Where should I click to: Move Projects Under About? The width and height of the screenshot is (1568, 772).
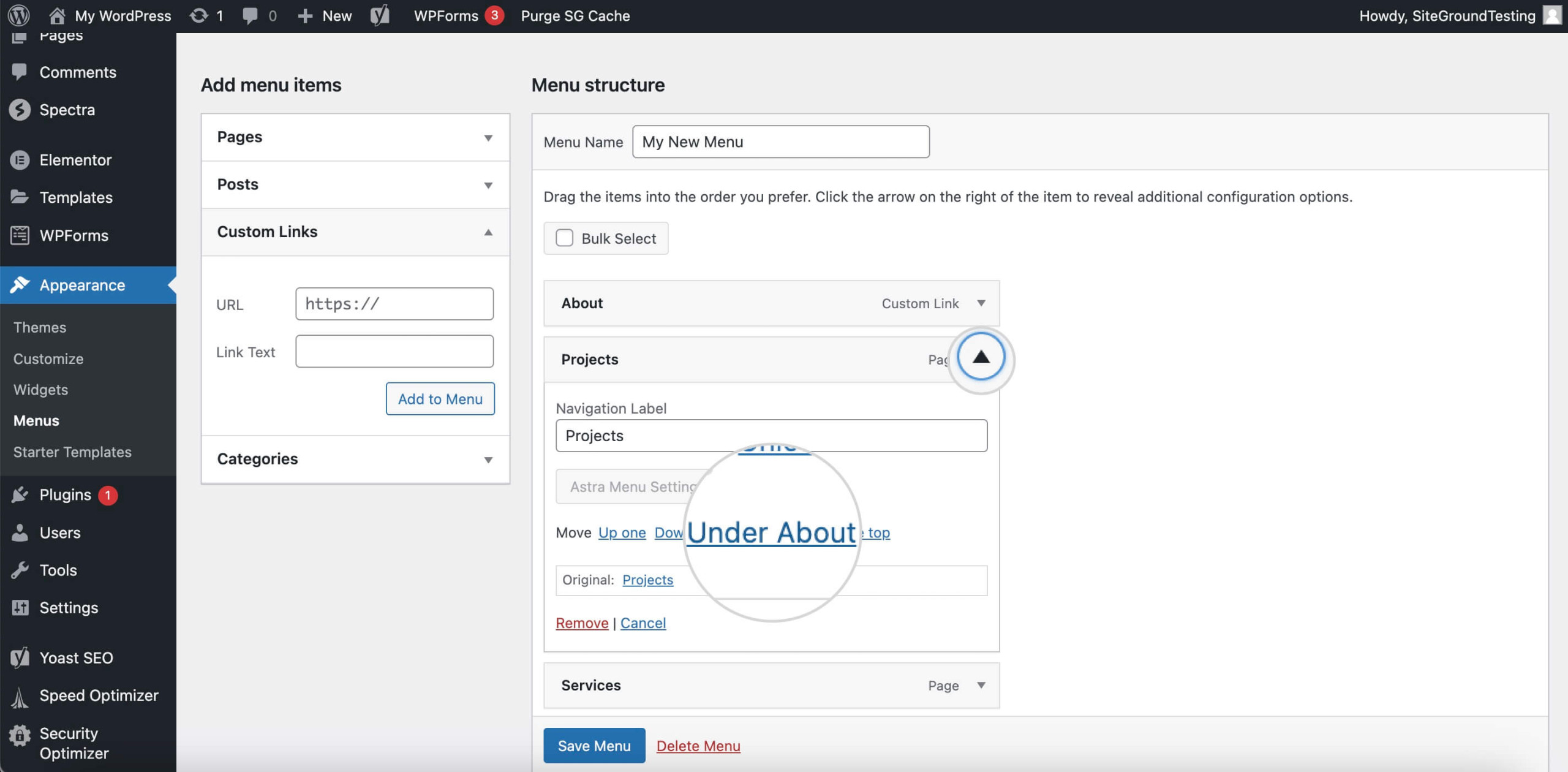(x=771, y=532)
